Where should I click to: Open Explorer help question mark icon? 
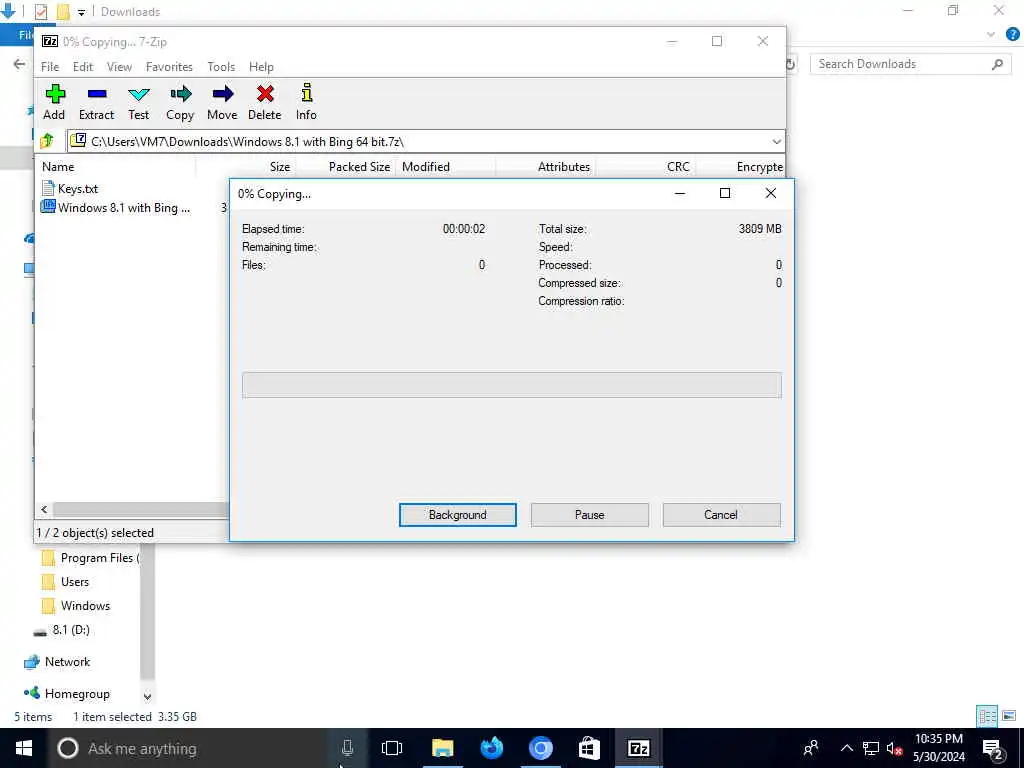[x=1013, y=35]
